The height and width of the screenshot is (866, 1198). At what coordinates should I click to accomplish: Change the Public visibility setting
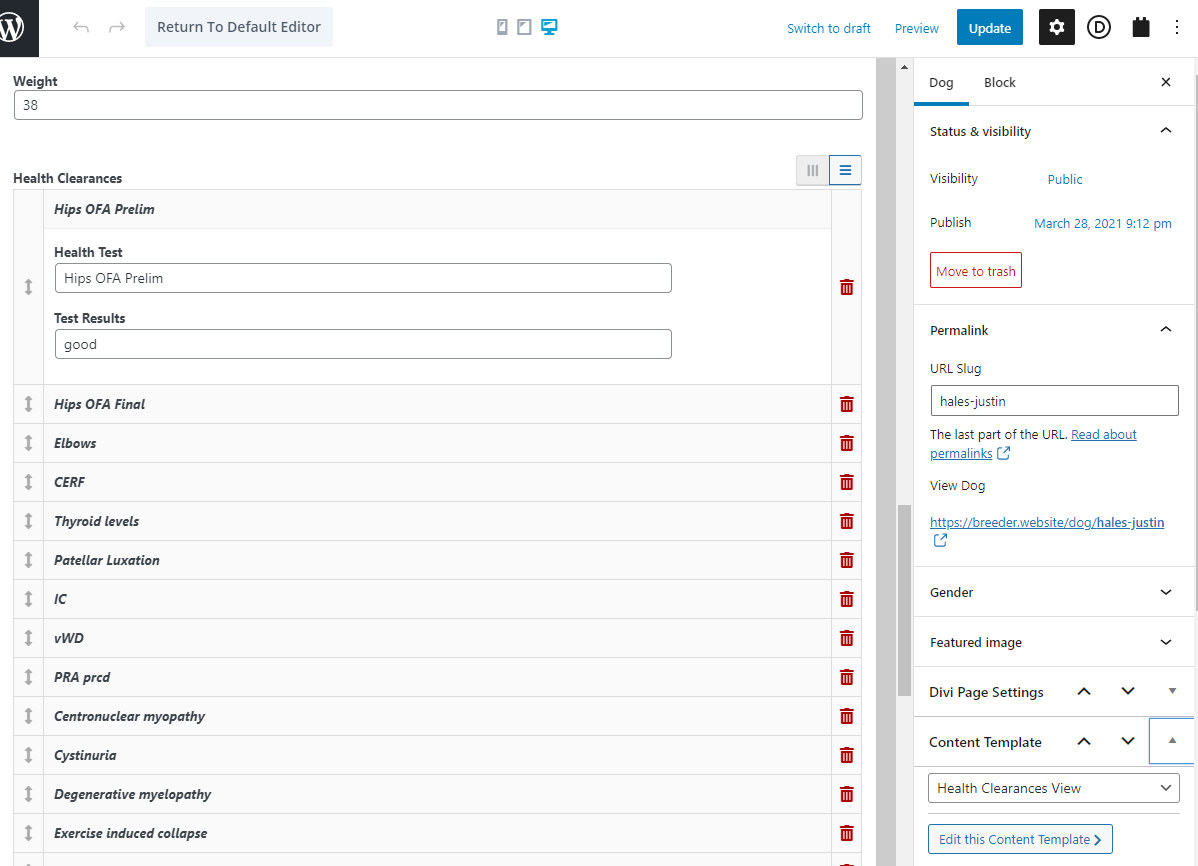(x=1064, y=179)
